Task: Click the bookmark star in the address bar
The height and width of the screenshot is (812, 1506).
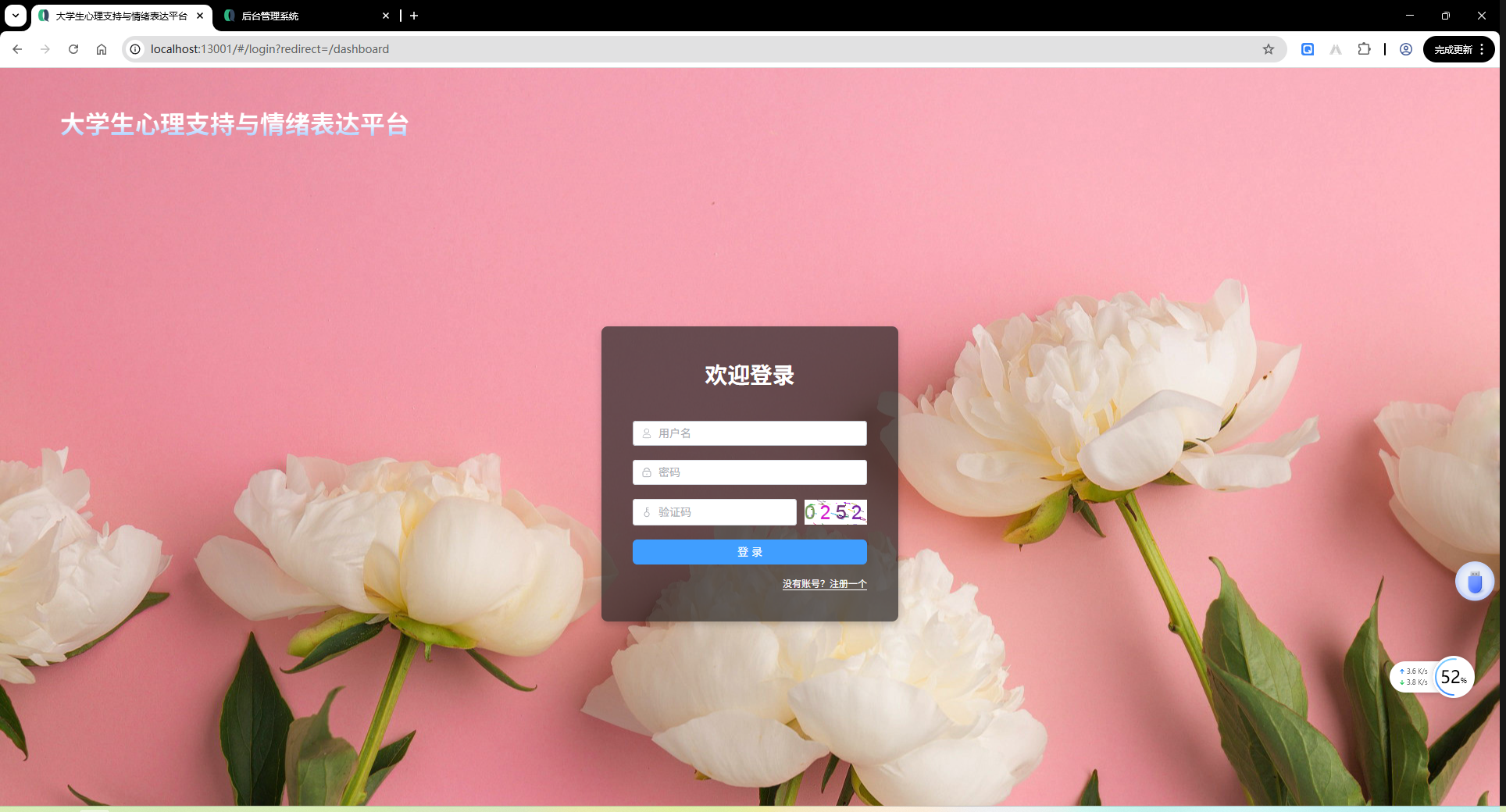Action: pyautogui.click(x=1268, y=48)
